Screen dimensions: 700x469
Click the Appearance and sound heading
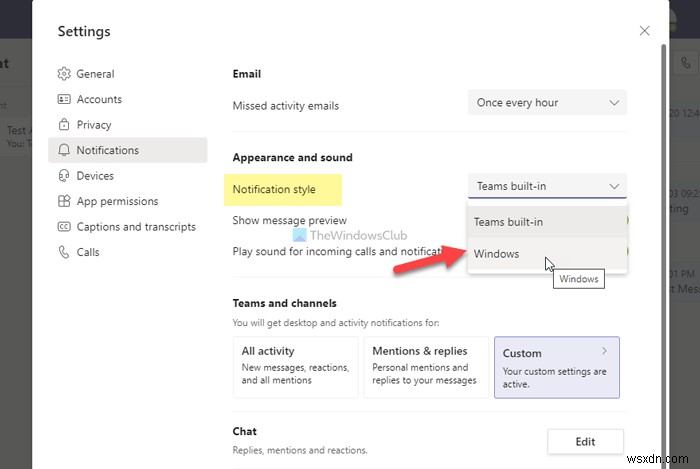click(x=292, y=158)
